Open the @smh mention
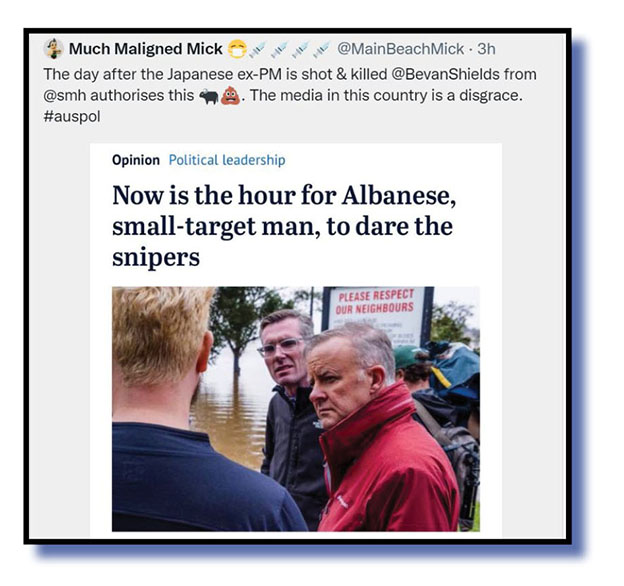This screenshot has height=586, width=624. [x=65, y=95]
